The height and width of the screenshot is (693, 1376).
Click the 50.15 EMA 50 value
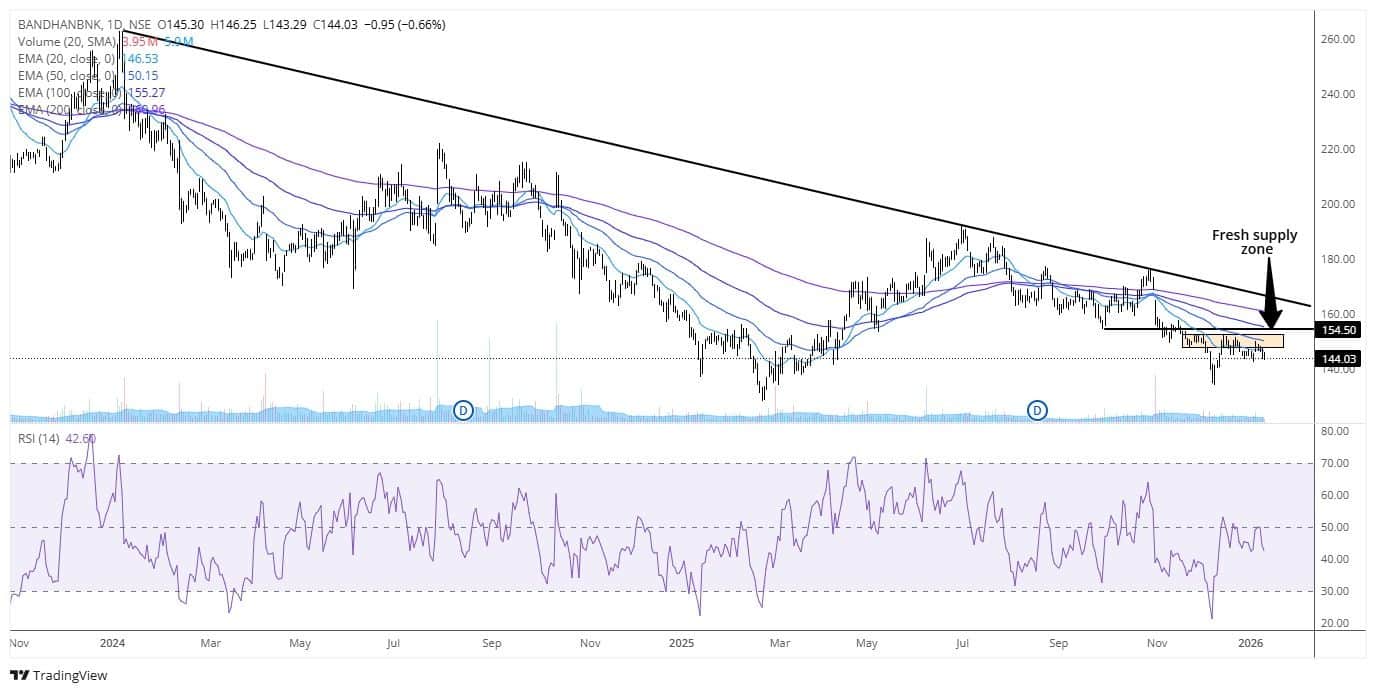[142, 75]
